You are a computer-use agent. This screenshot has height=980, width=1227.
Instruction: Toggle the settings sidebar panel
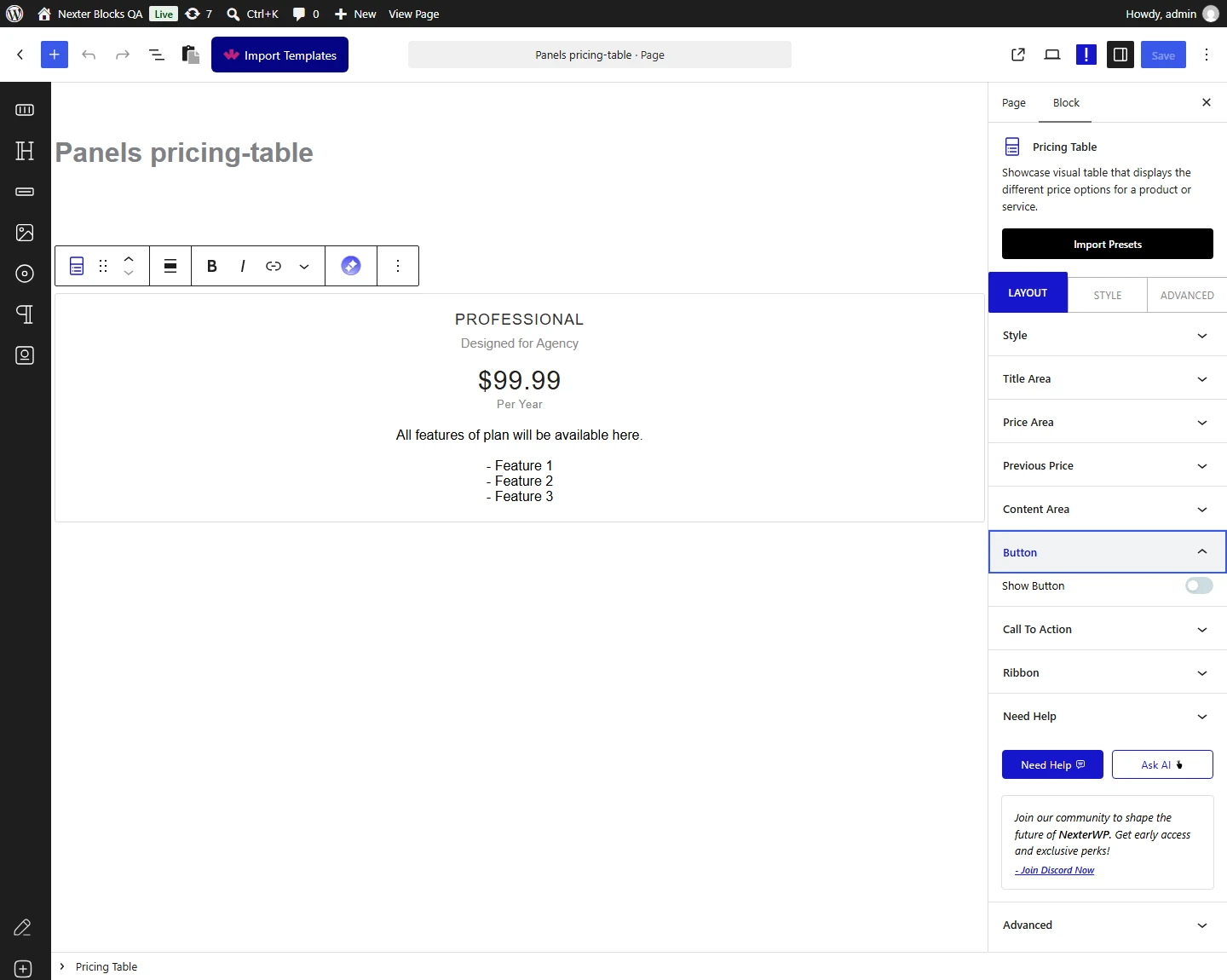(x=1120, y=55)
